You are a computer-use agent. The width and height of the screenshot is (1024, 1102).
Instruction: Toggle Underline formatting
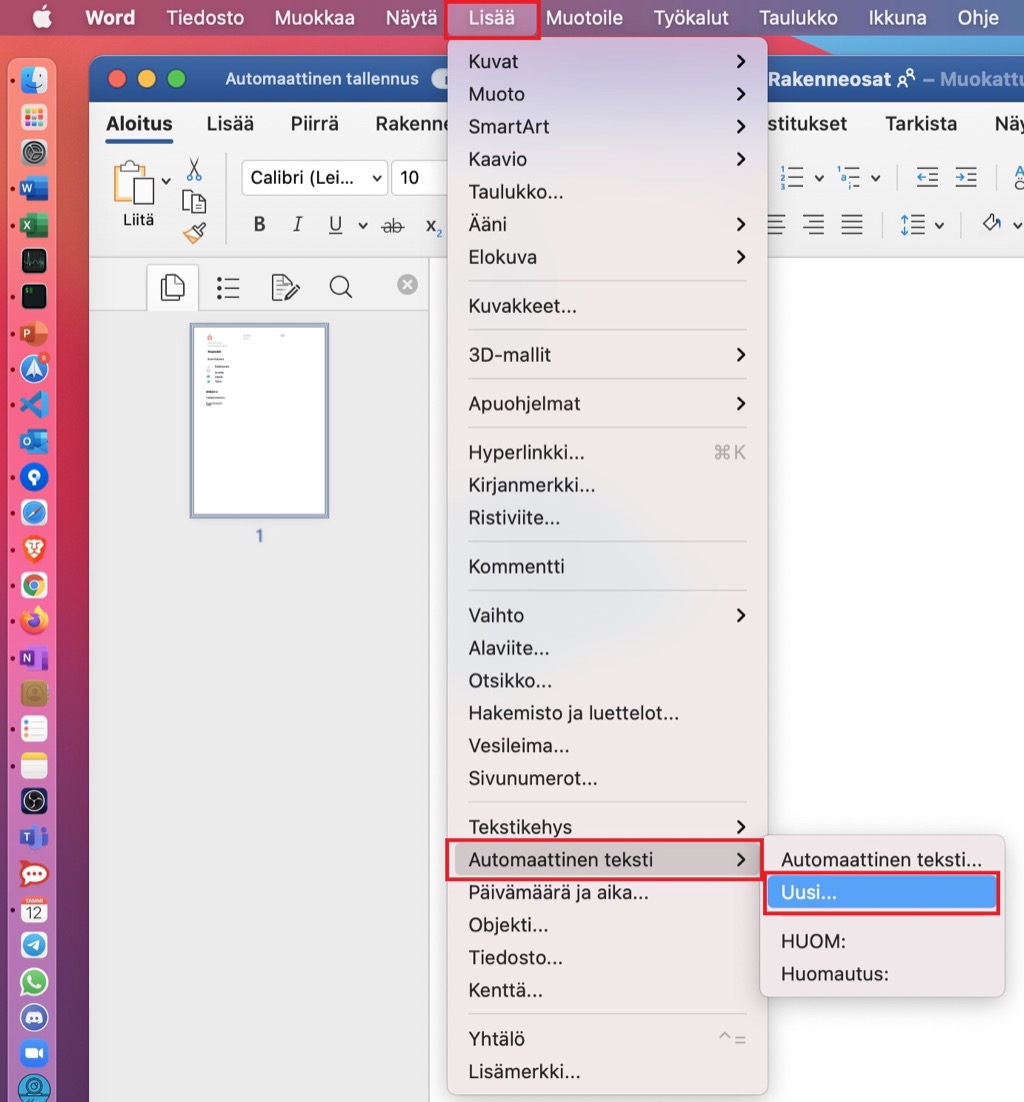pyautogui.click(x=335, y=225)
